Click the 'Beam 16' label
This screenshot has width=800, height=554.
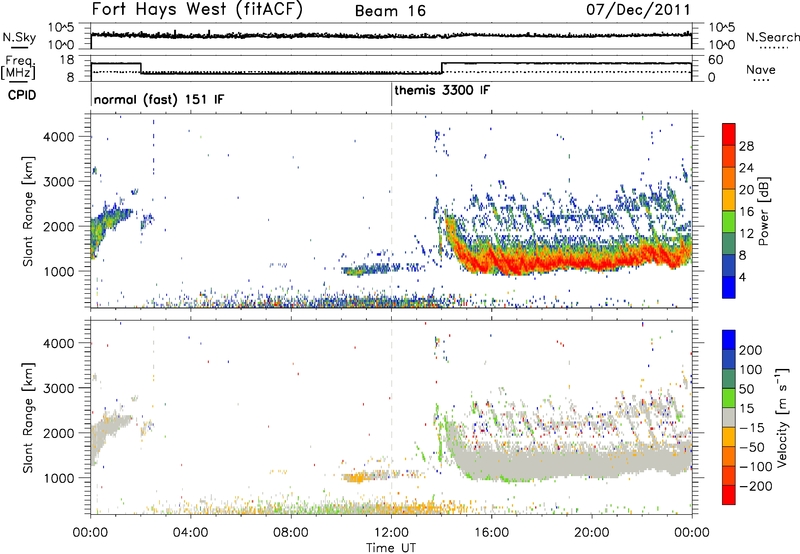390,11
